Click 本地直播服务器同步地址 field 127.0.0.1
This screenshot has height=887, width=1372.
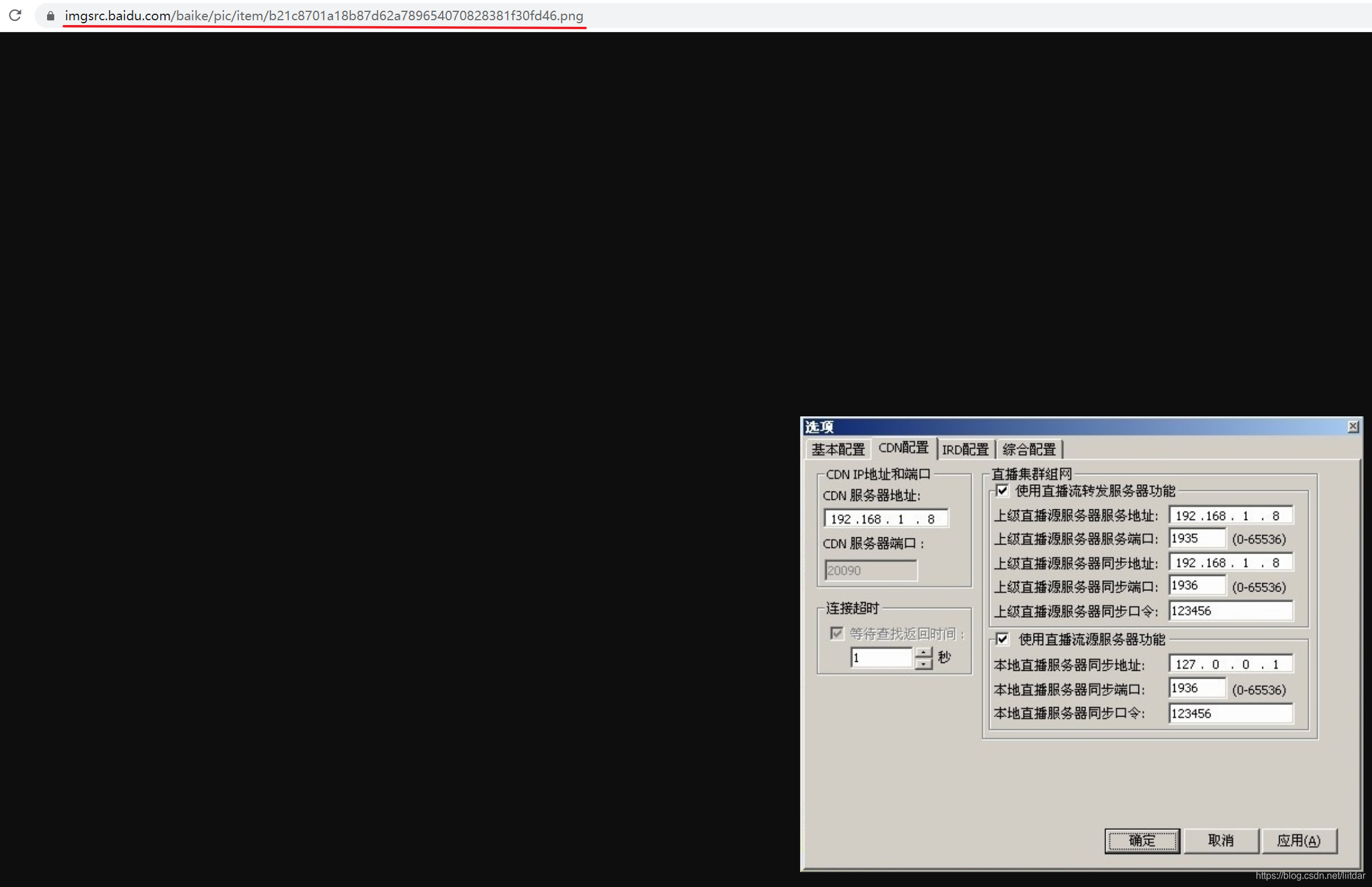click(x=1230, y=664)
